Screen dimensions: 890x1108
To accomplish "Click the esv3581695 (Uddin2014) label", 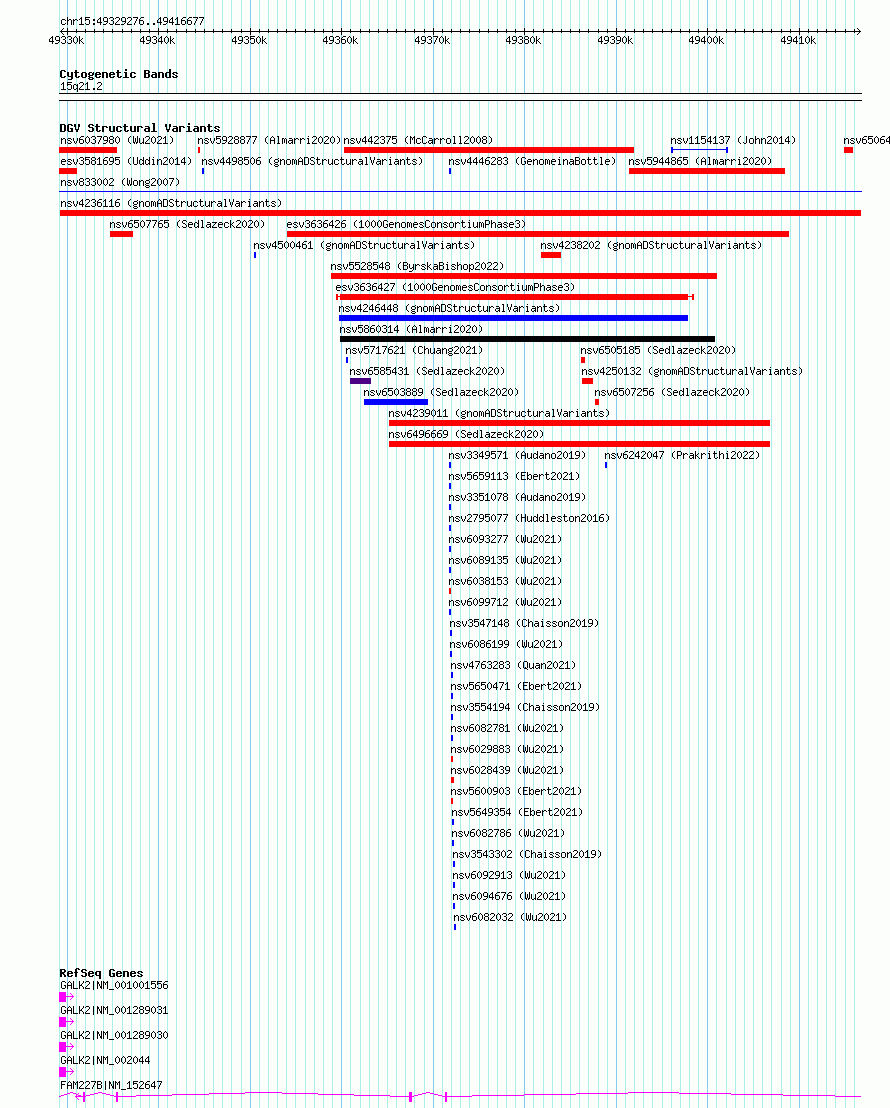I will pyautogui.click(x=126, y=161).
